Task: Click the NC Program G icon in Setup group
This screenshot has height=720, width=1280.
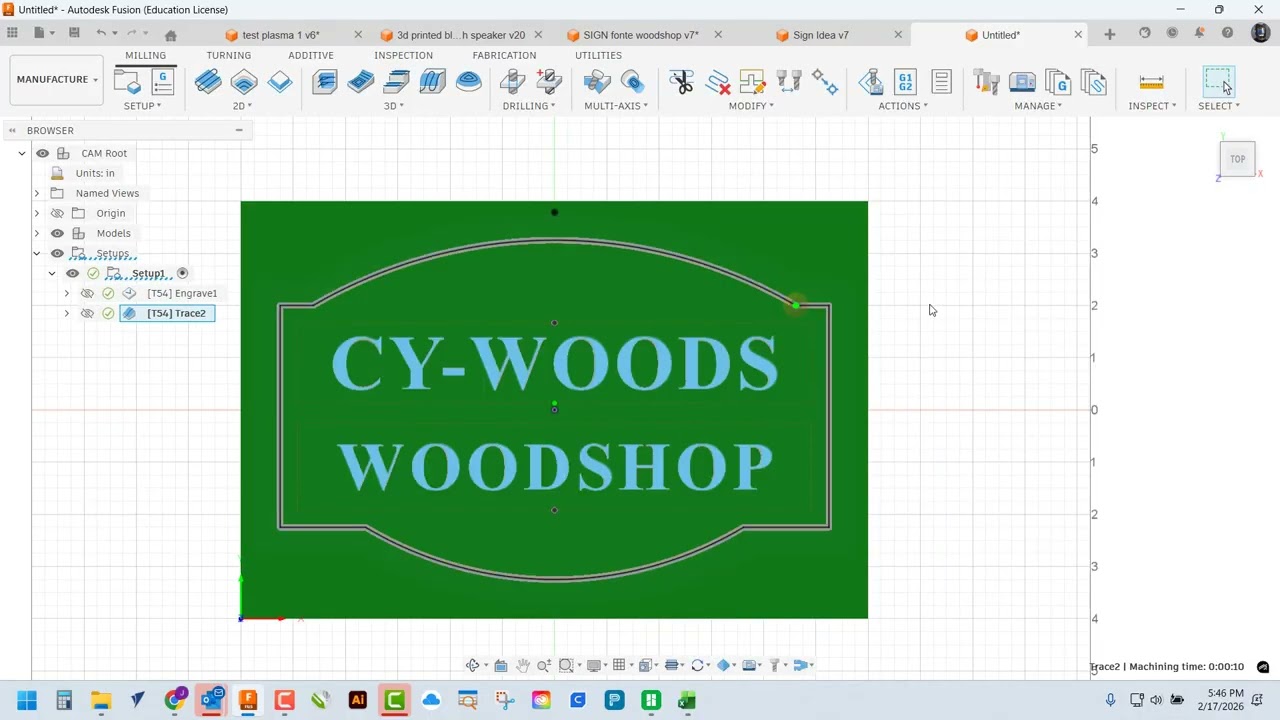Action: click(163, 82)
